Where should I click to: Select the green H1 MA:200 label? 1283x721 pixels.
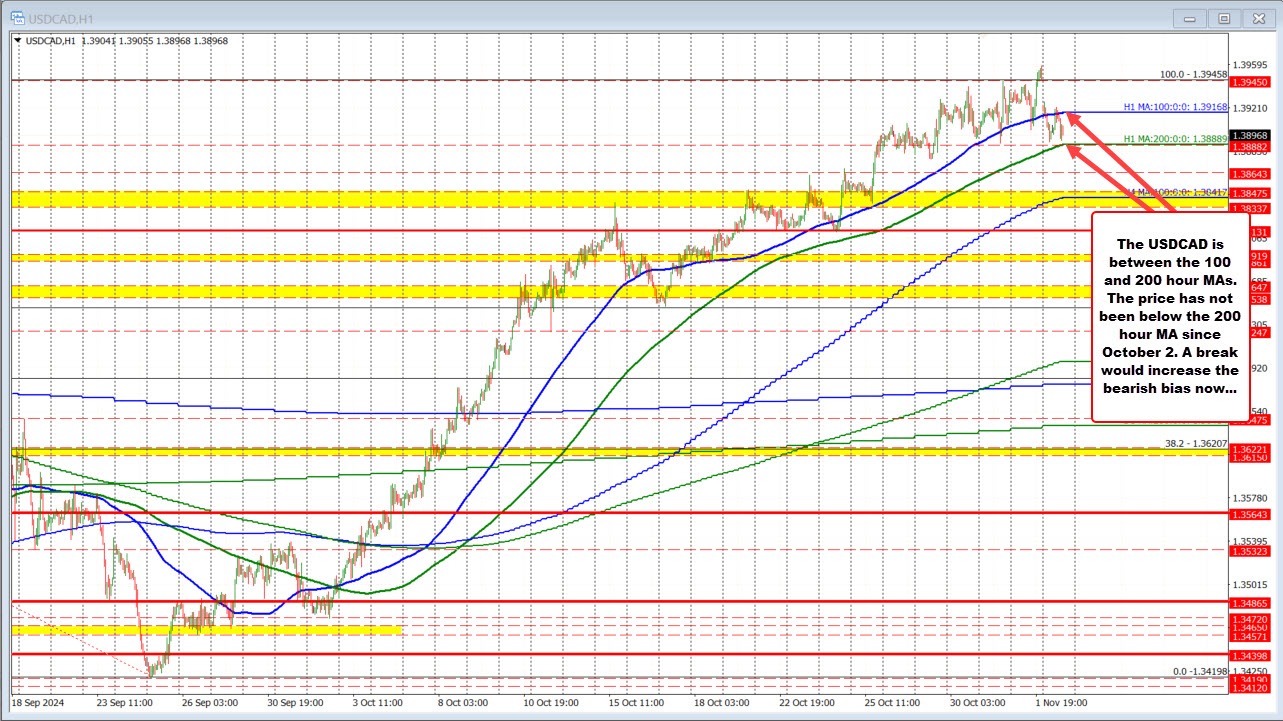1177,137
